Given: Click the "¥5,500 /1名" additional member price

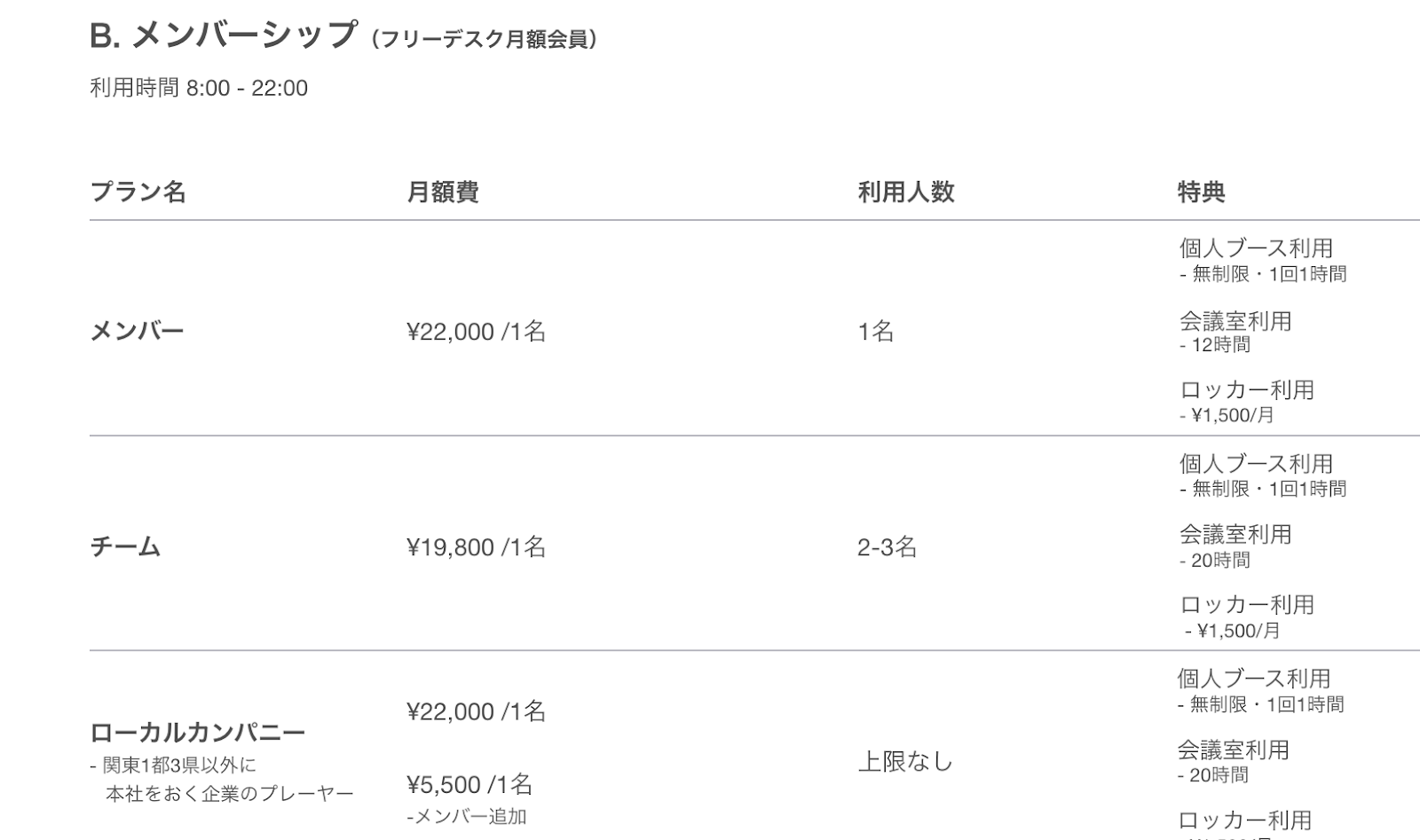Looking at the screenshot, I should pos(469,785).
